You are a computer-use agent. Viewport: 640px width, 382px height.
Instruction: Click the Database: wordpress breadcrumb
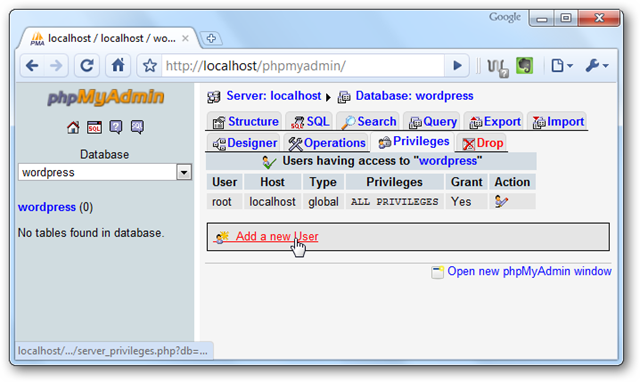pos(414,96)
